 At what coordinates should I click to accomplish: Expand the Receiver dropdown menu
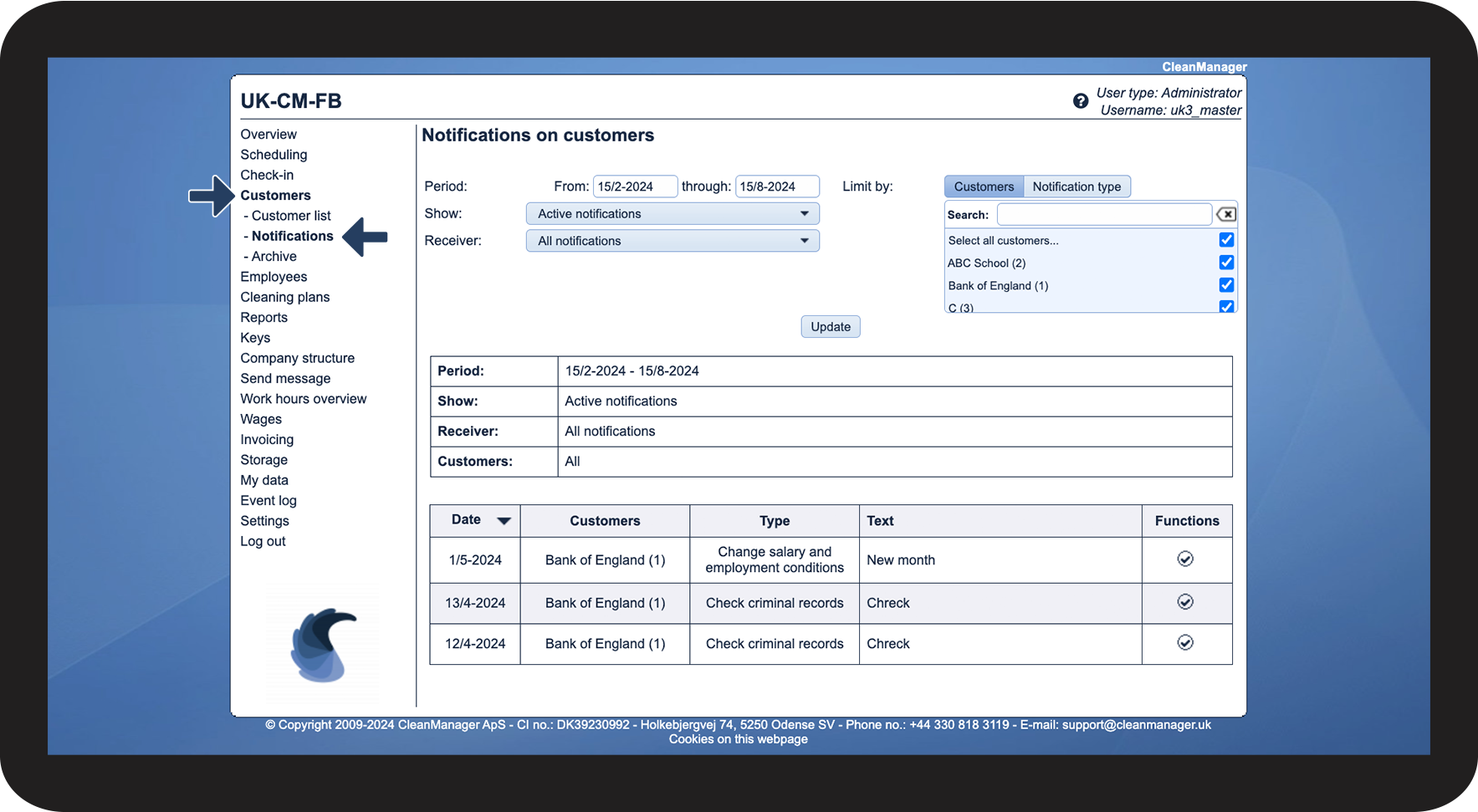point(672,241)
